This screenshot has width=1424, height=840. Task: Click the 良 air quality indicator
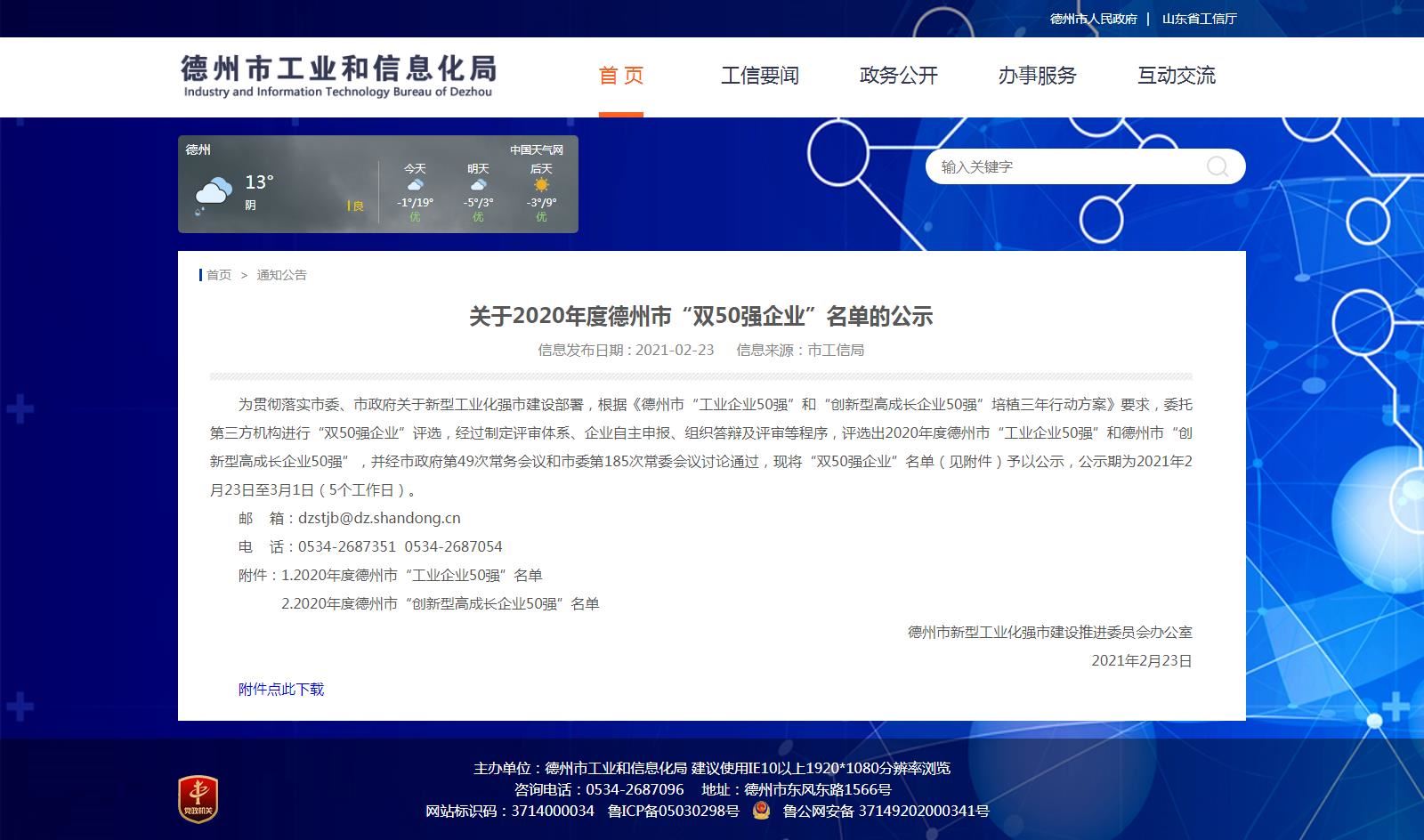(357, 206)
